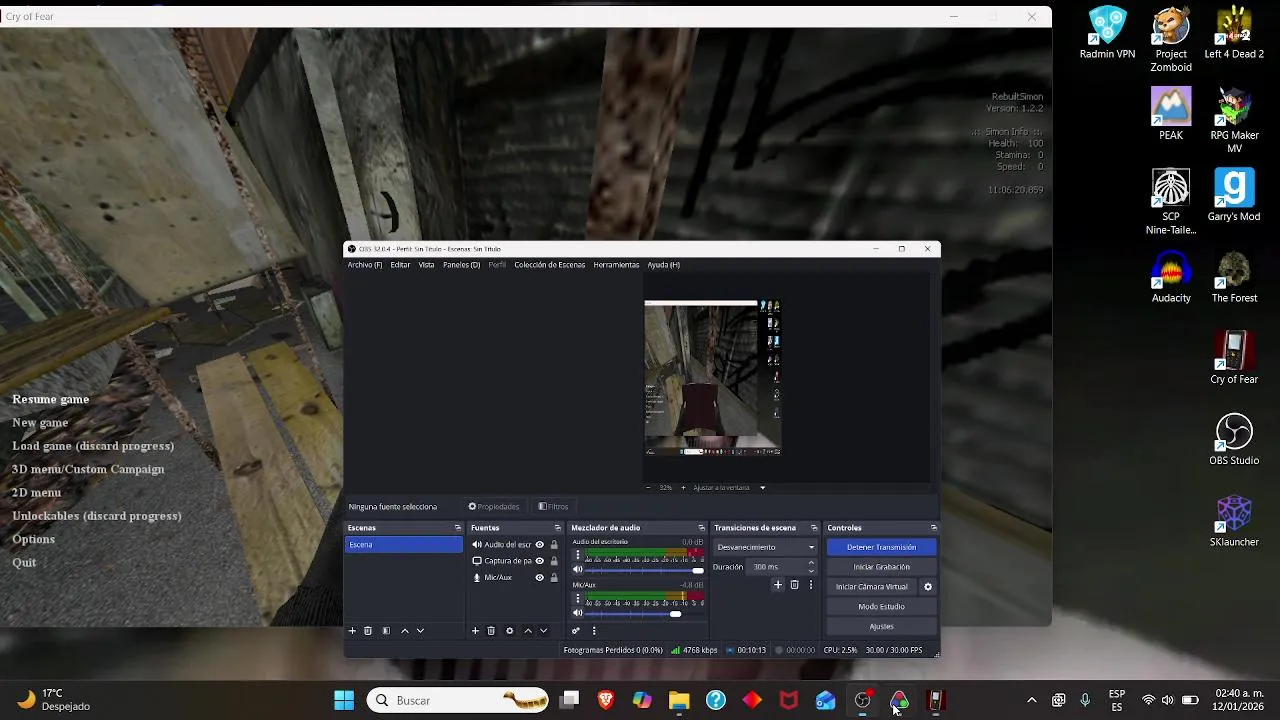Zoom out the OBS preview

coord(648,488)
